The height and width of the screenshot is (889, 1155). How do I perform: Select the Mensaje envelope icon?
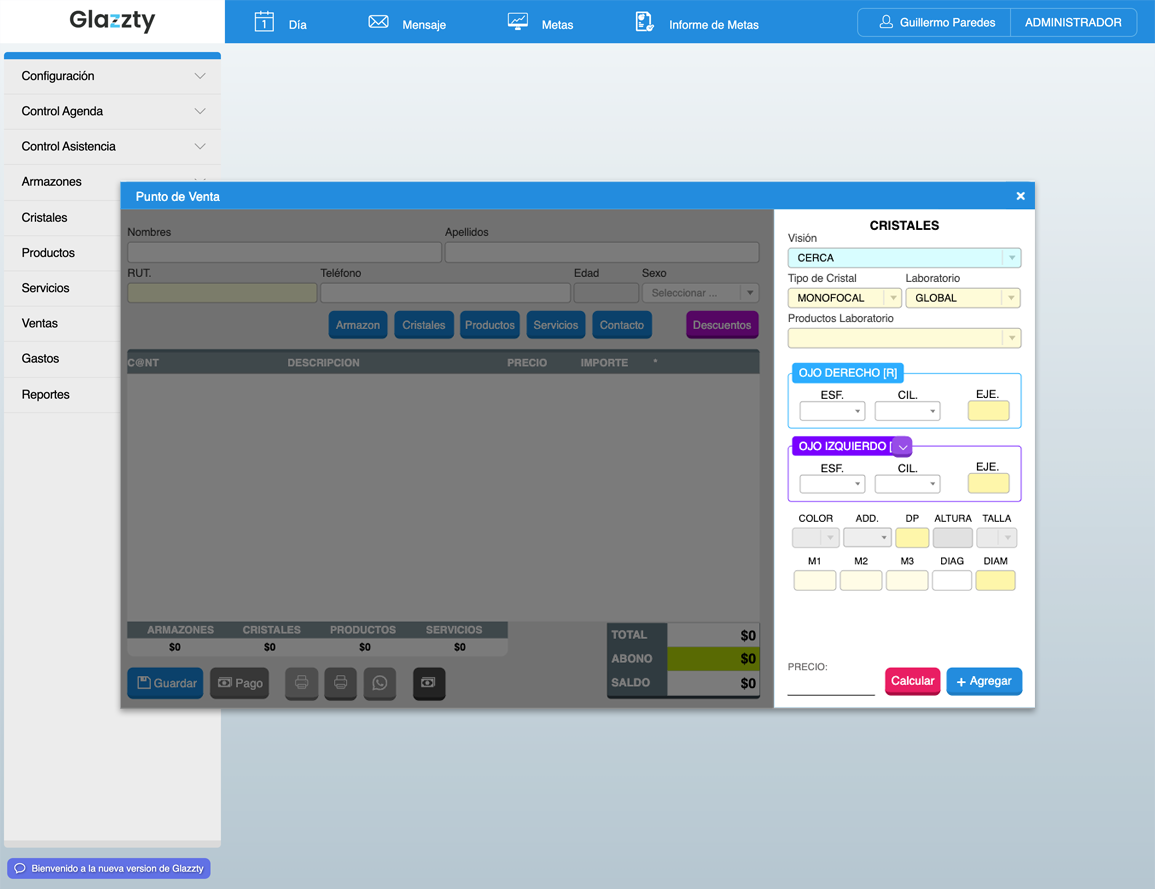click(x=378, y=21)
